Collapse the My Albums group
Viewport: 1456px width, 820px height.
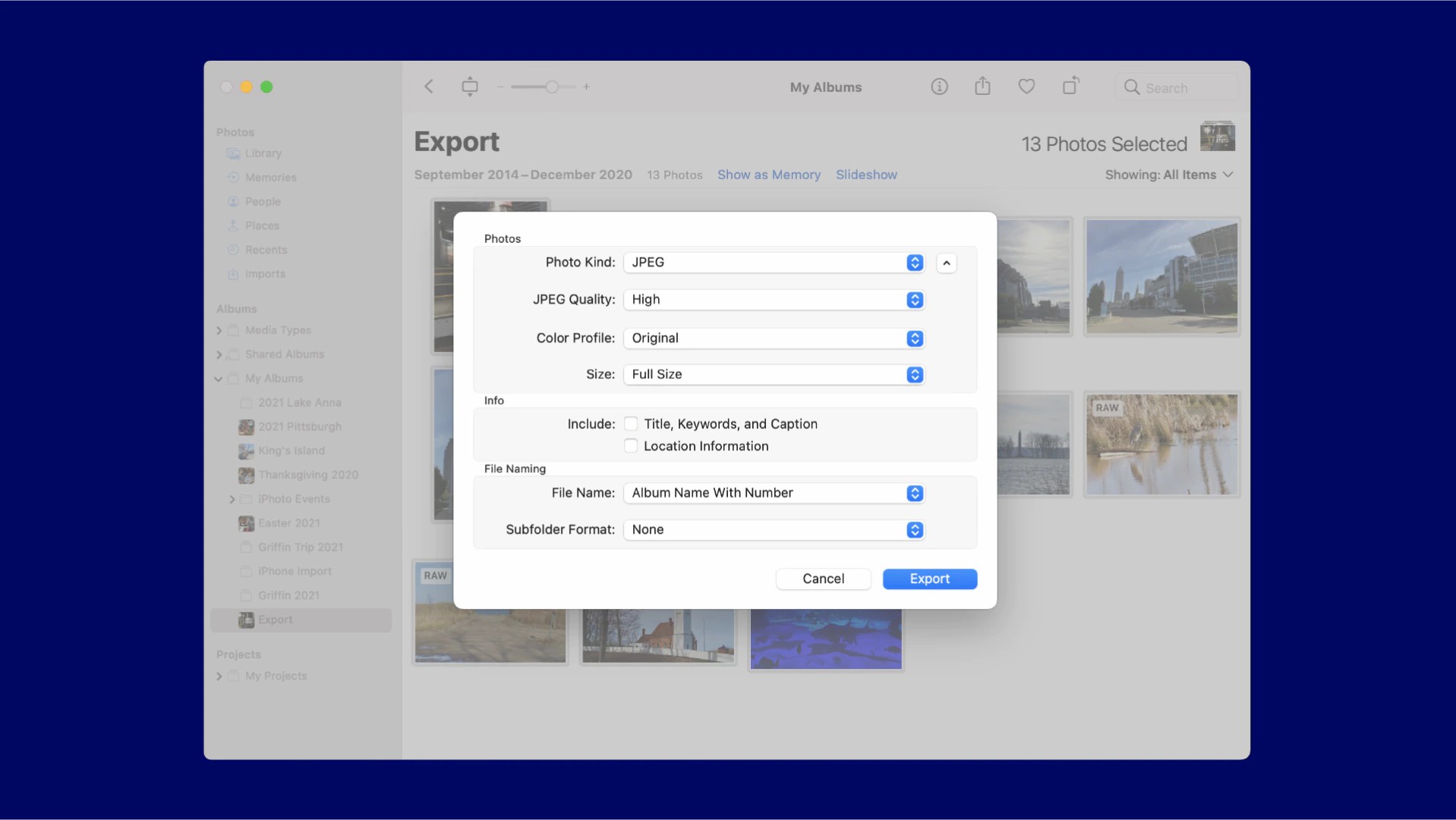pos(219,379)
